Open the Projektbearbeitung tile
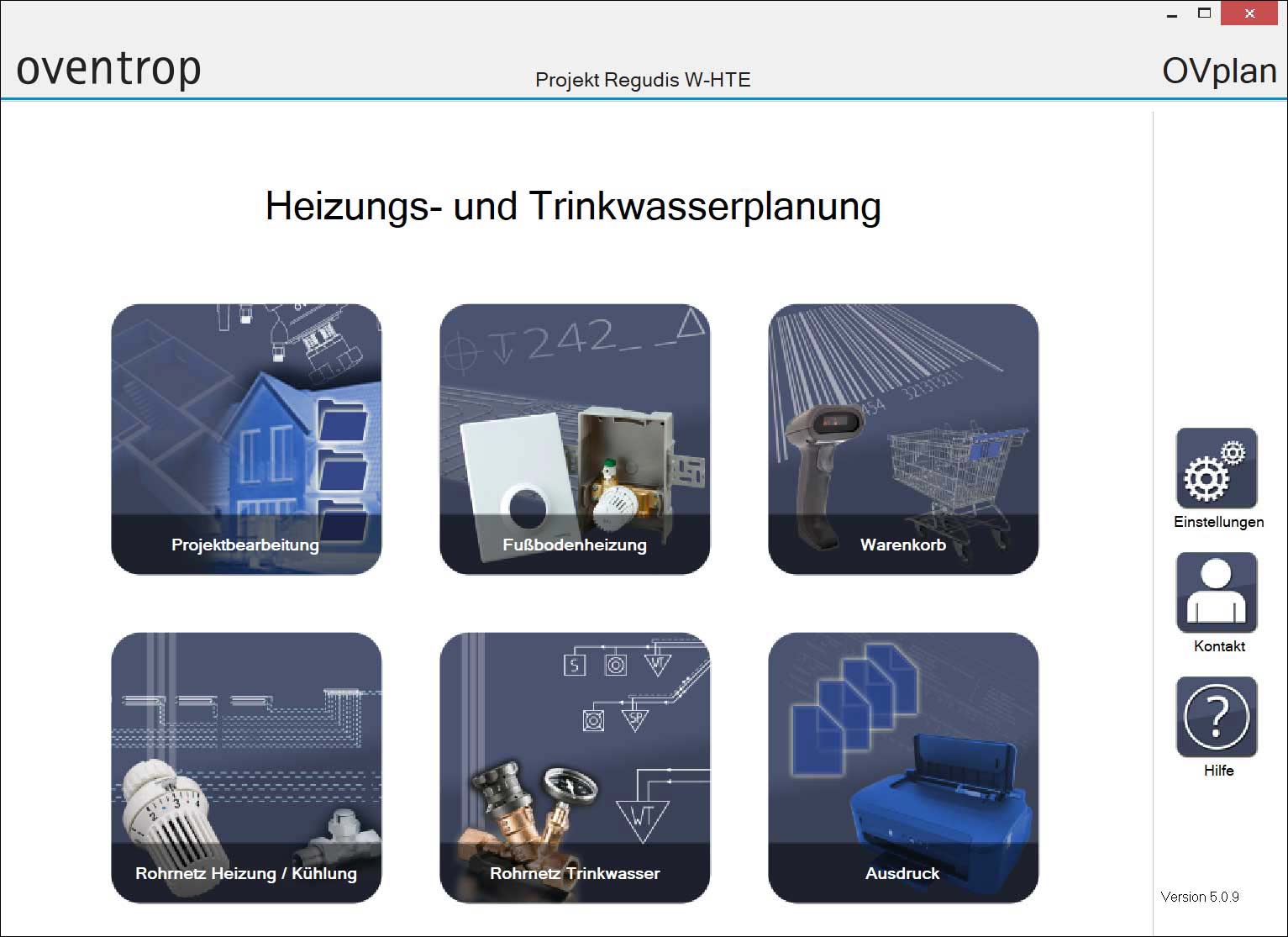1288x937 pixels. coord(246,440)
